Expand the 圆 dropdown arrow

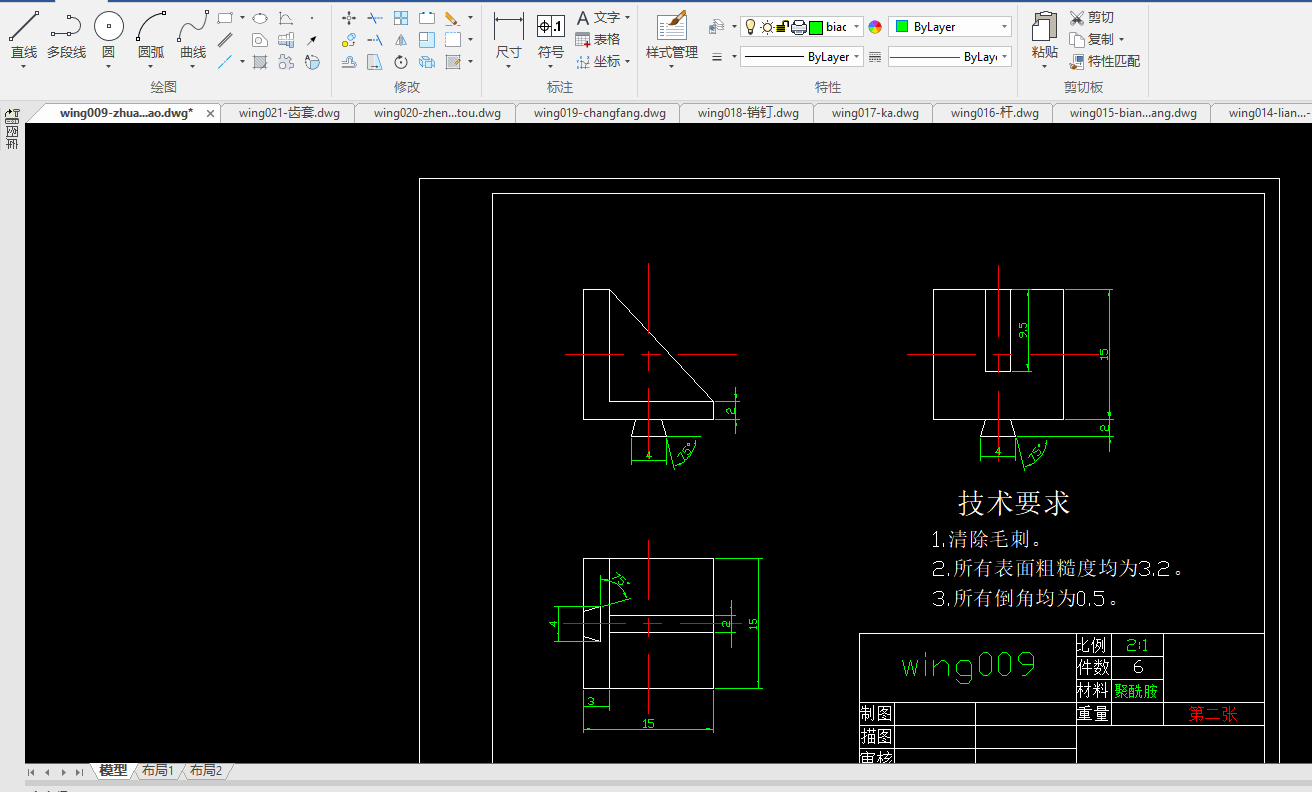(108, 67)
